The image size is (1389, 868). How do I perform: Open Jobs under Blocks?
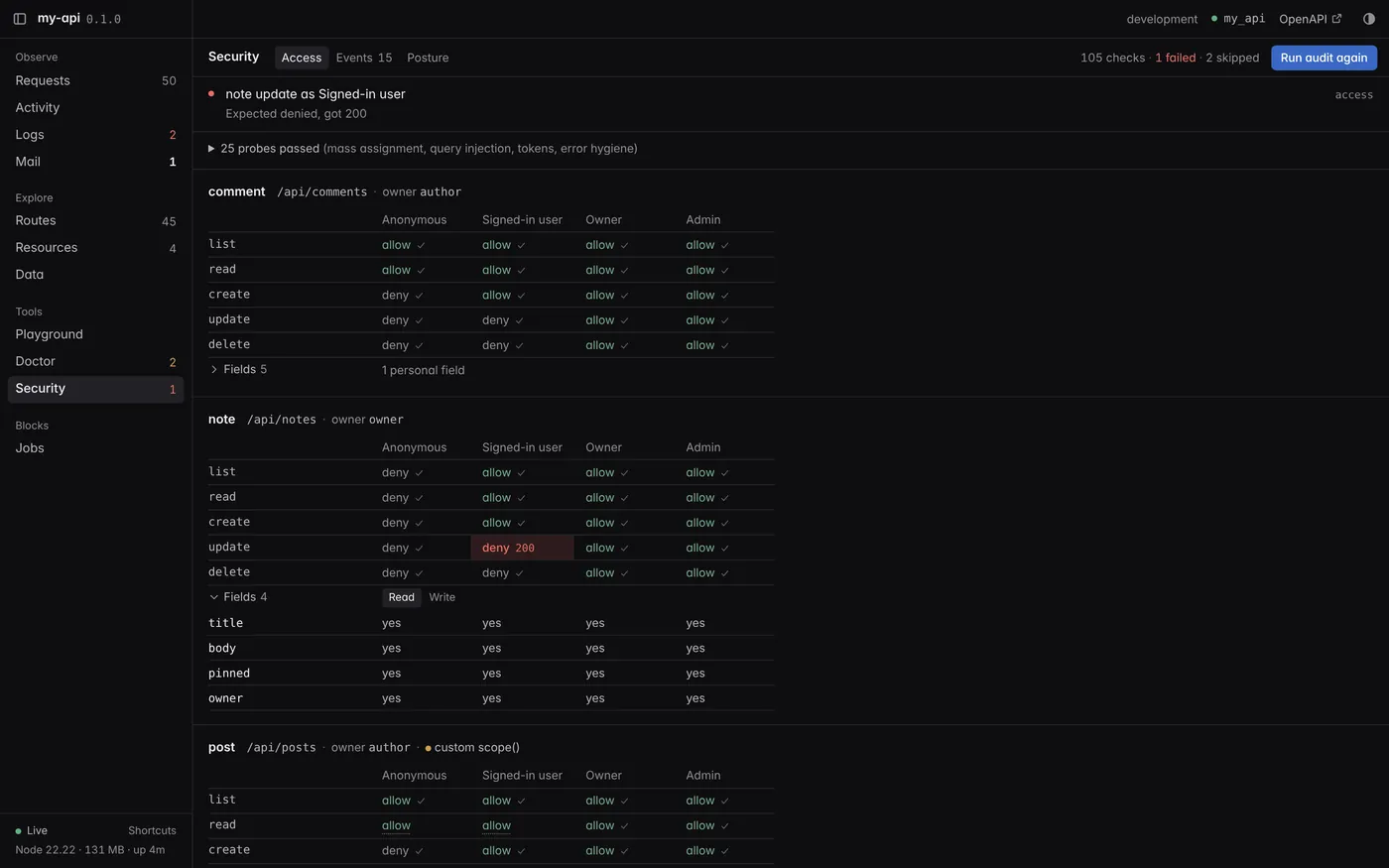pos(95,447)
